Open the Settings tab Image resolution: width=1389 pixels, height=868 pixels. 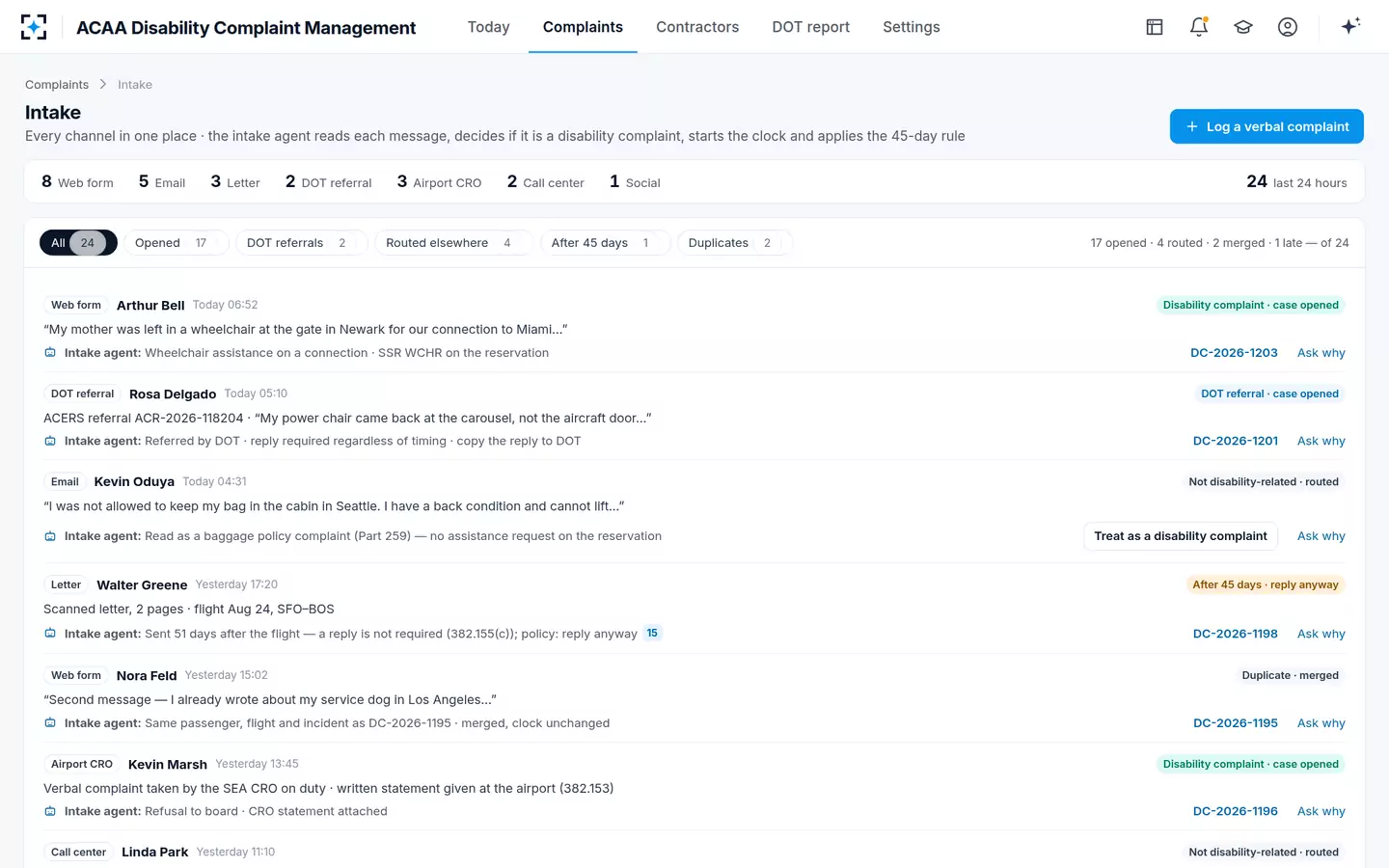[912, 27]
